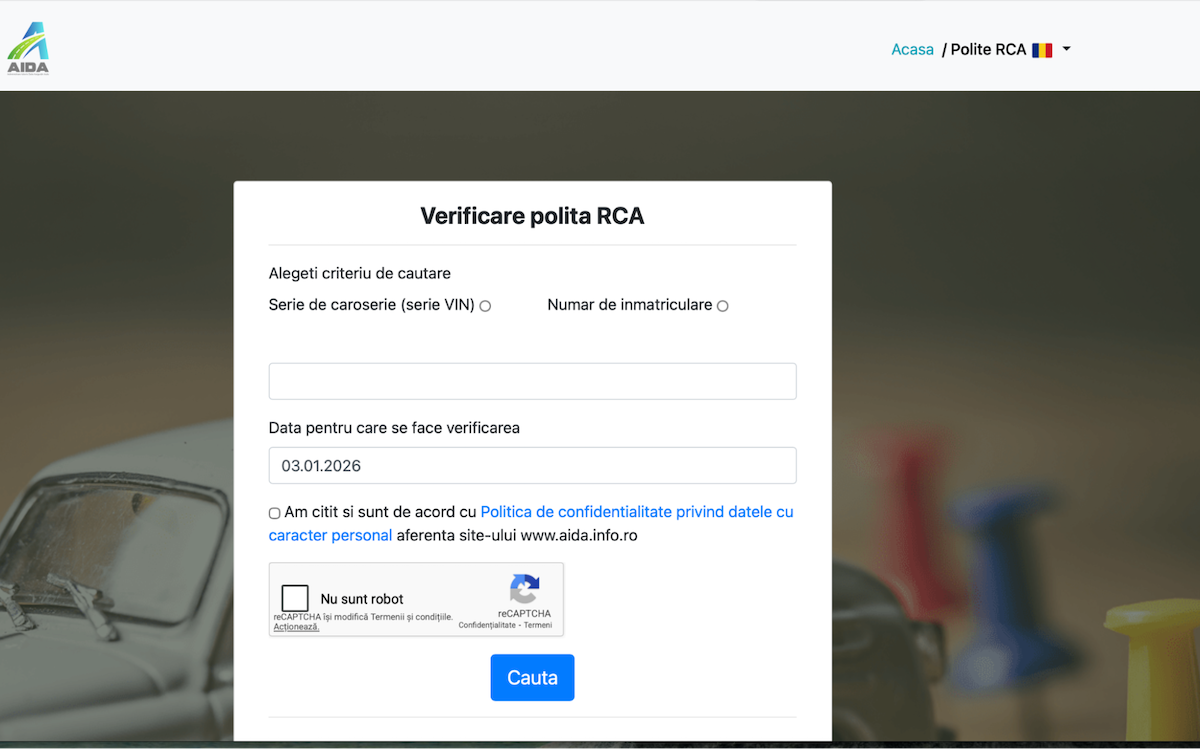The width and height of the screenshot is (1200, 749).
Task: Click the Serie de caroserie label text
Action: pyautogui.click(x=370, y=304)
